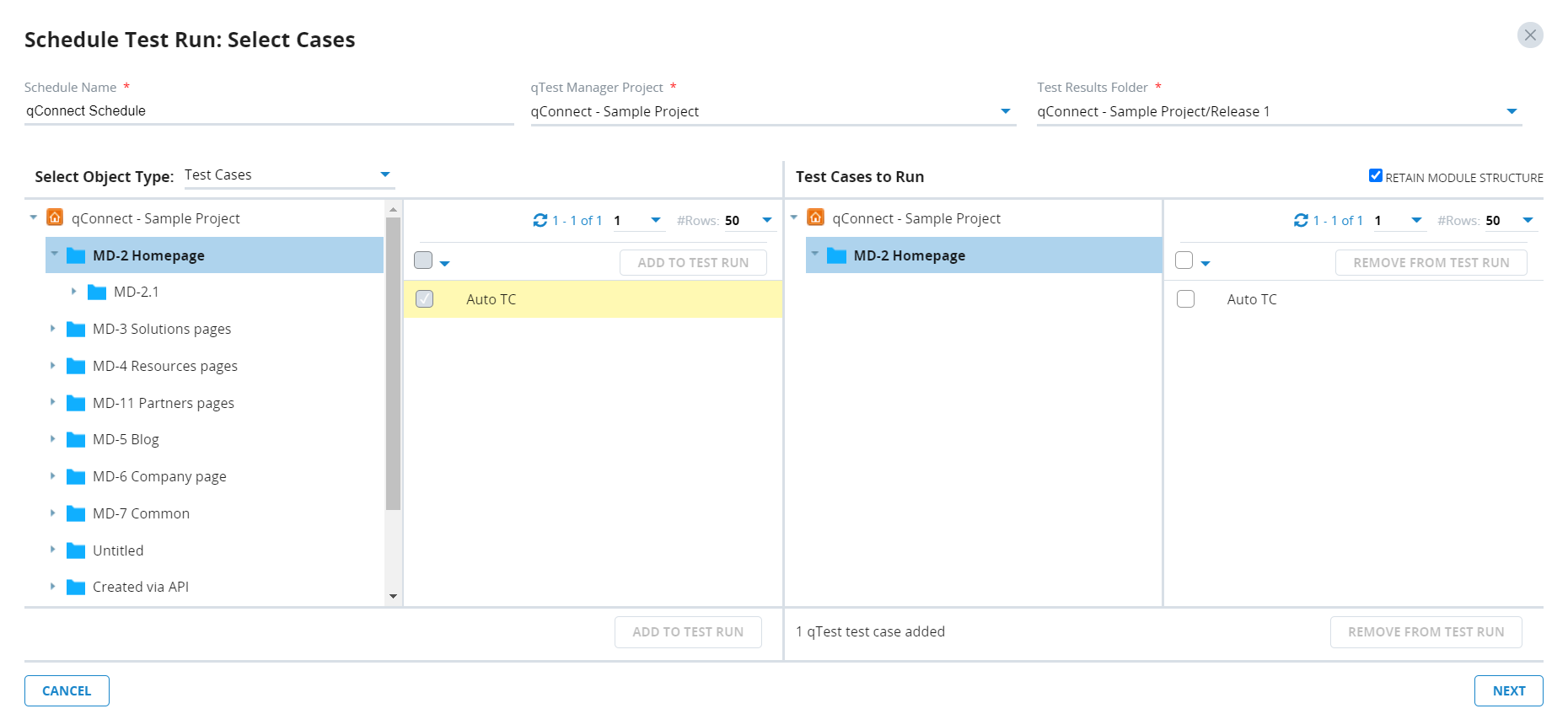Image resolution: width=1568 pixels, height=714 pixels.
Task: Click the refresh icon in the left test case list
Action: point(540,220)
